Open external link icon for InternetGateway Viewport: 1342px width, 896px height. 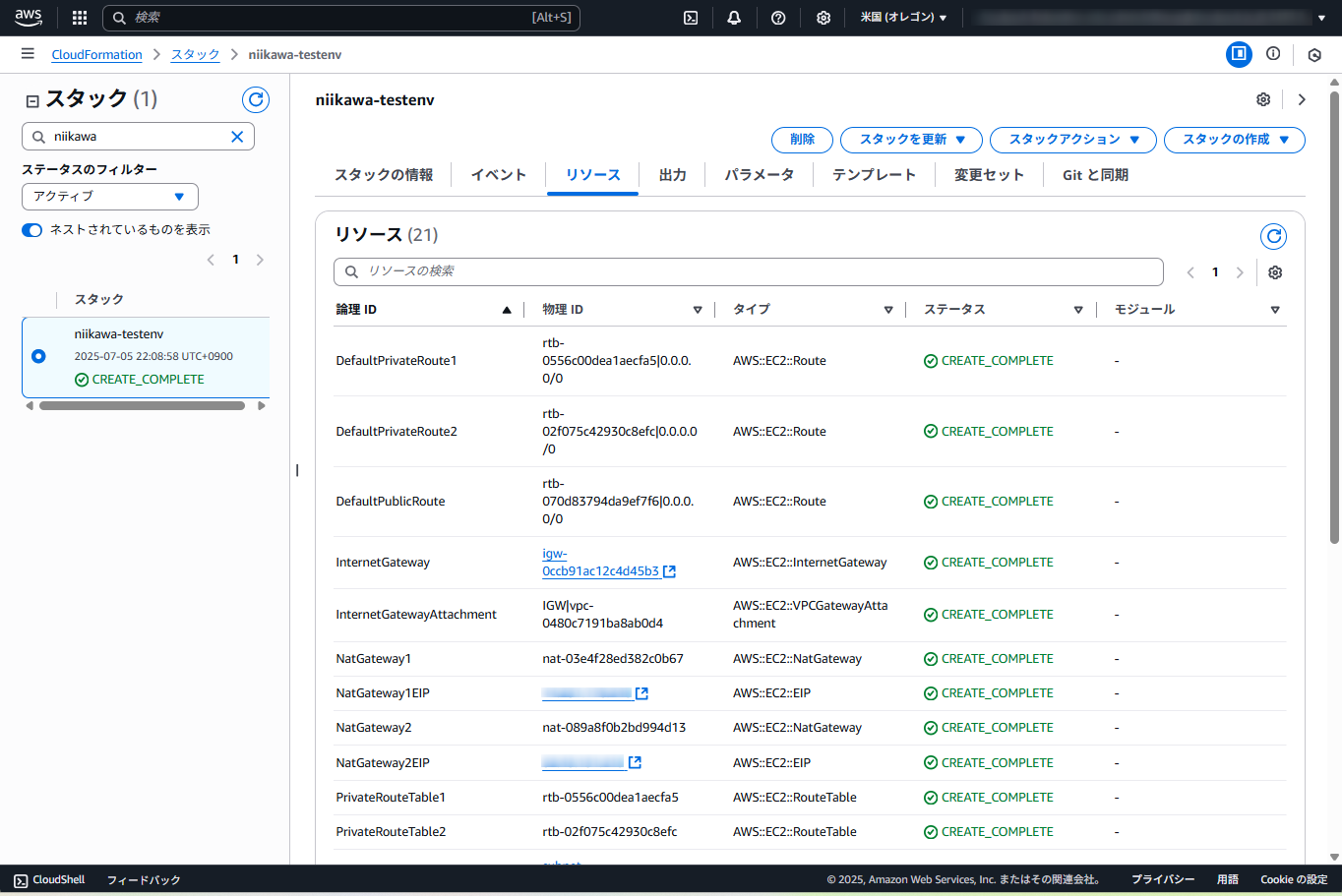[x=669, y=571]
